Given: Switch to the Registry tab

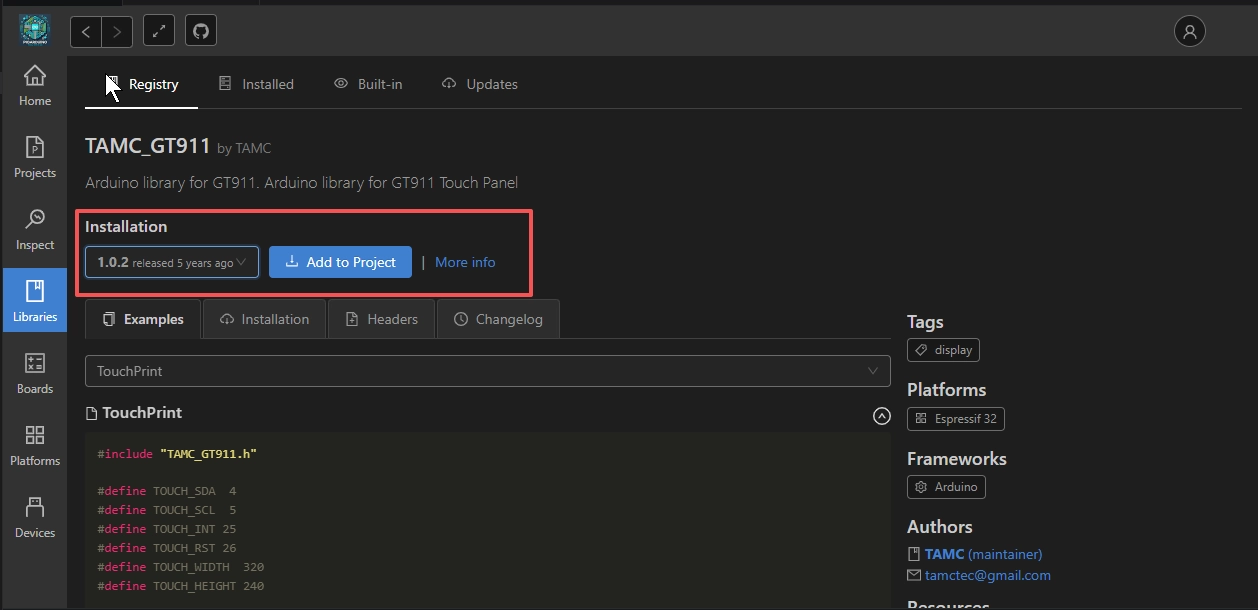Looking at the screenshot, I should (x=142, y=84).
